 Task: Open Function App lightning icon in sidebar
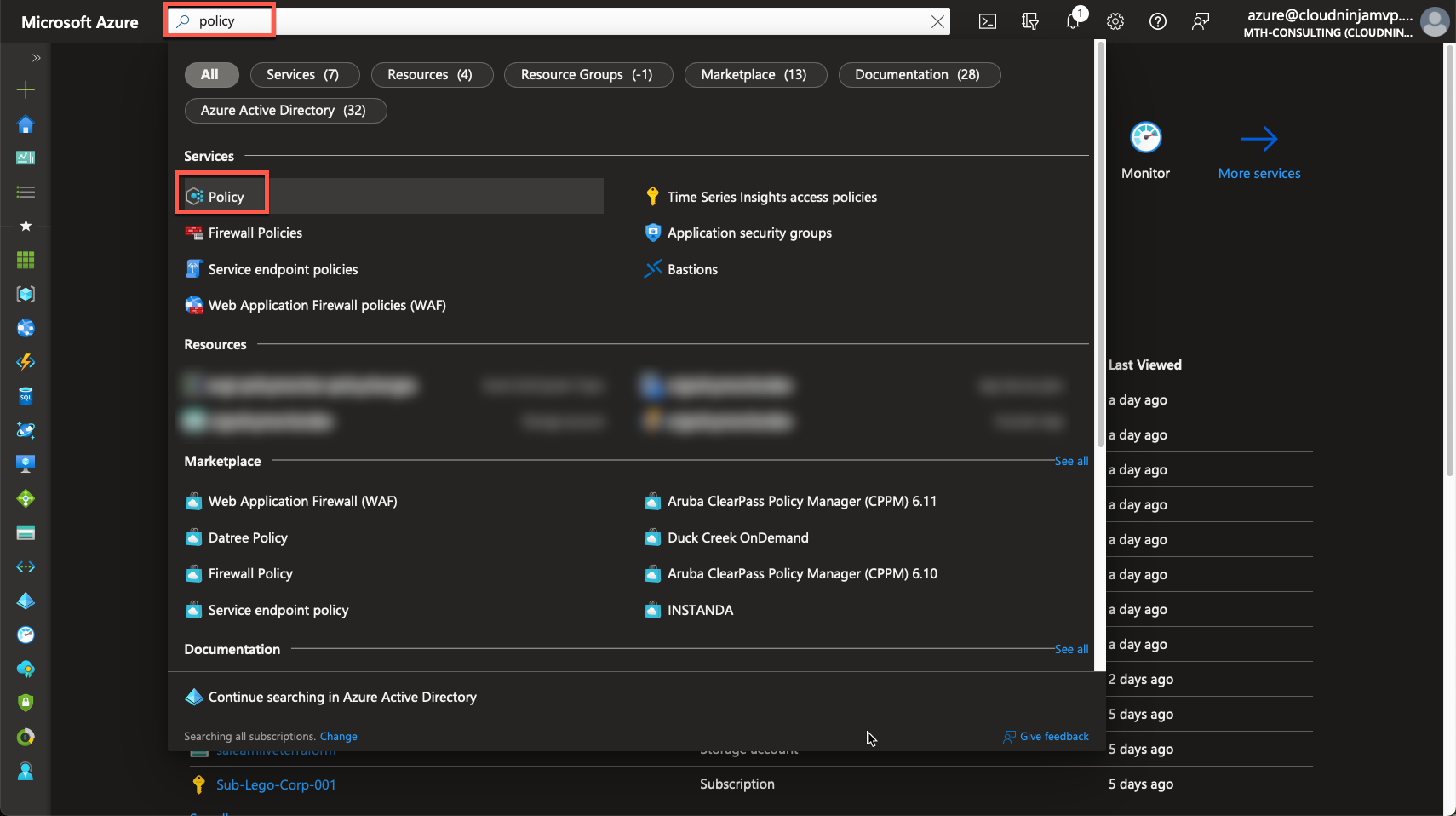(26, 362)
